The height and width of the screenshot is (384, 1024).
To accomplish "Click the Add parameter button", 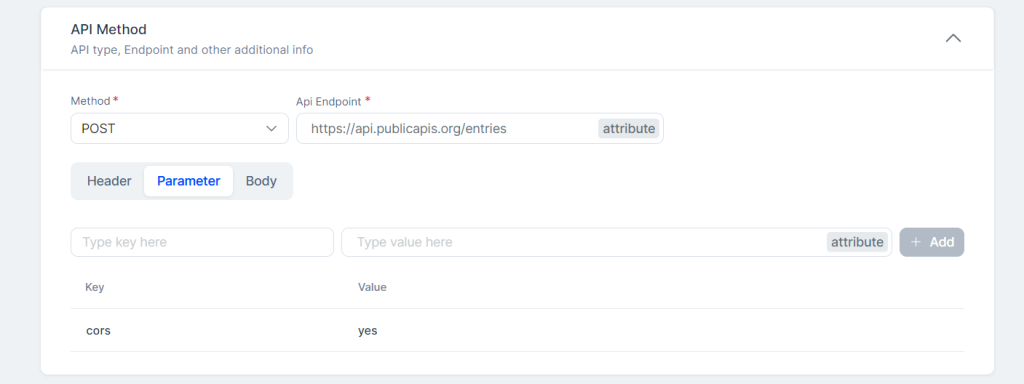I will coord(932,242).
